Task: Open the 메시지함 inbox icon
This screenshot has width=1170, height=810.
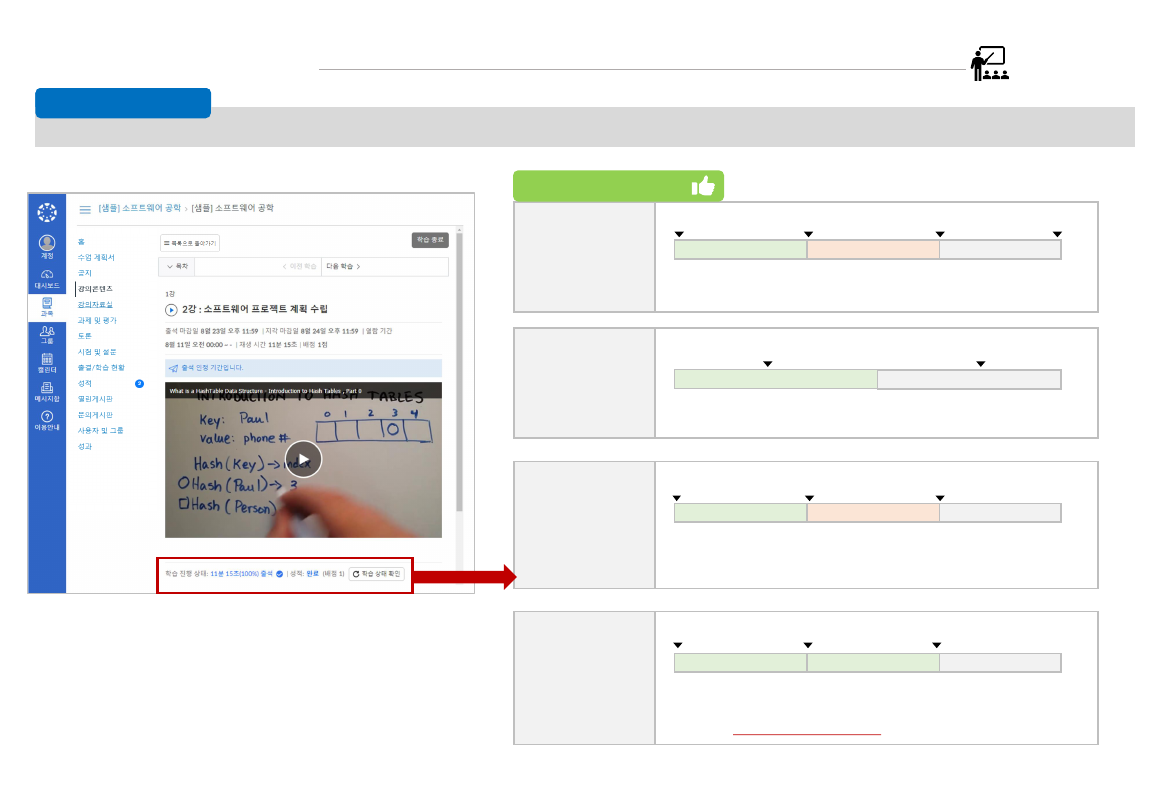Action: 47,390
